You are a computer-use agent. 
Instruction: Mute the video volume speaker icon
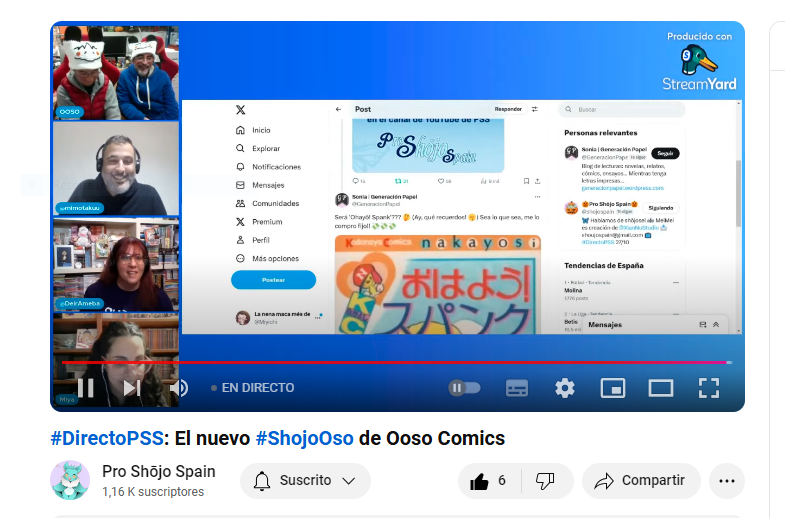(x=179, y=388)
